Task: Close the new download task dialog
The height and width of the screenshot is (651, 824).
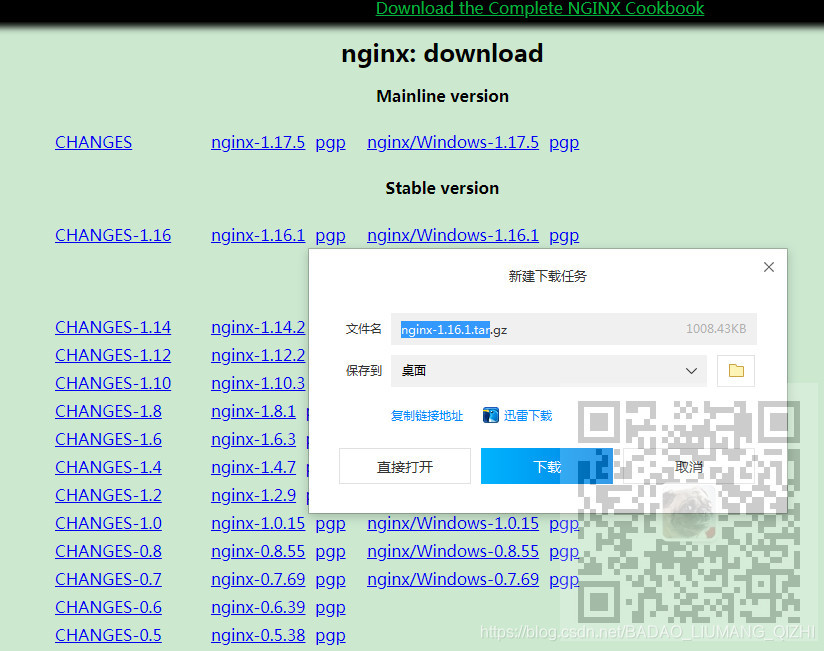Action: 769,267
